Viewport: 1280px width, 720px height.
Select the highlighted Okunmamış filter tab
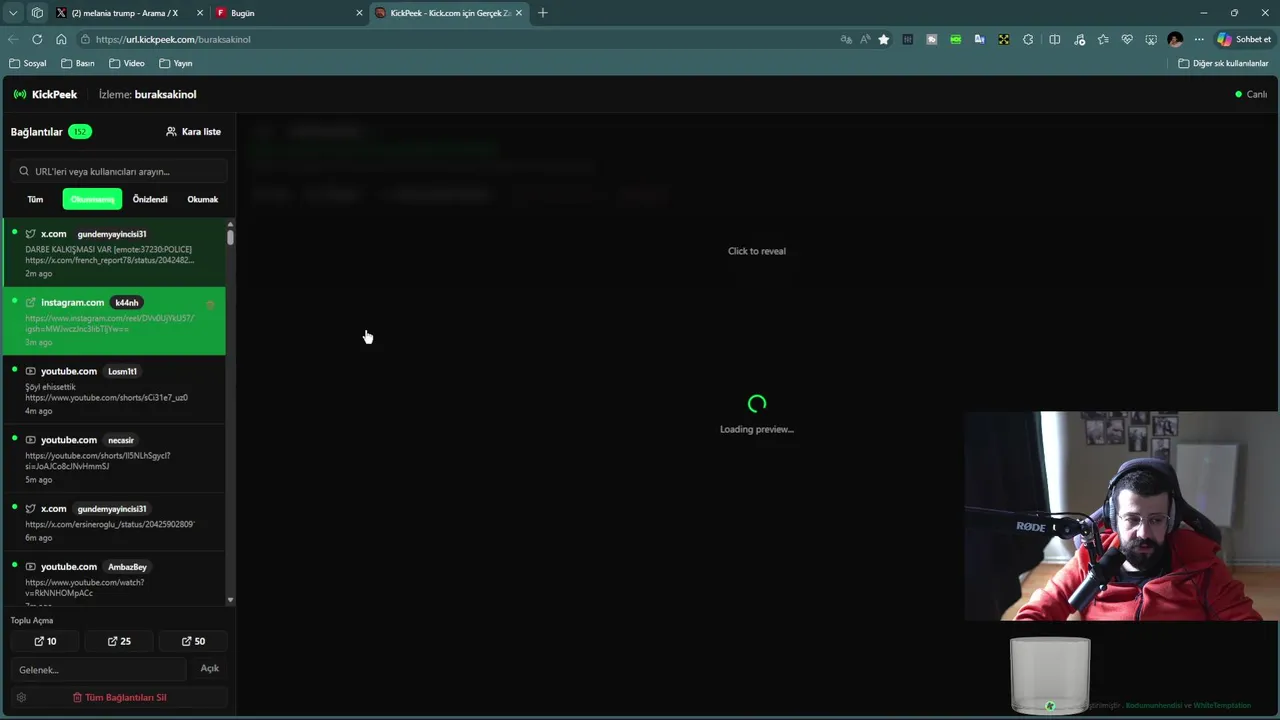[x=92, y=199]
